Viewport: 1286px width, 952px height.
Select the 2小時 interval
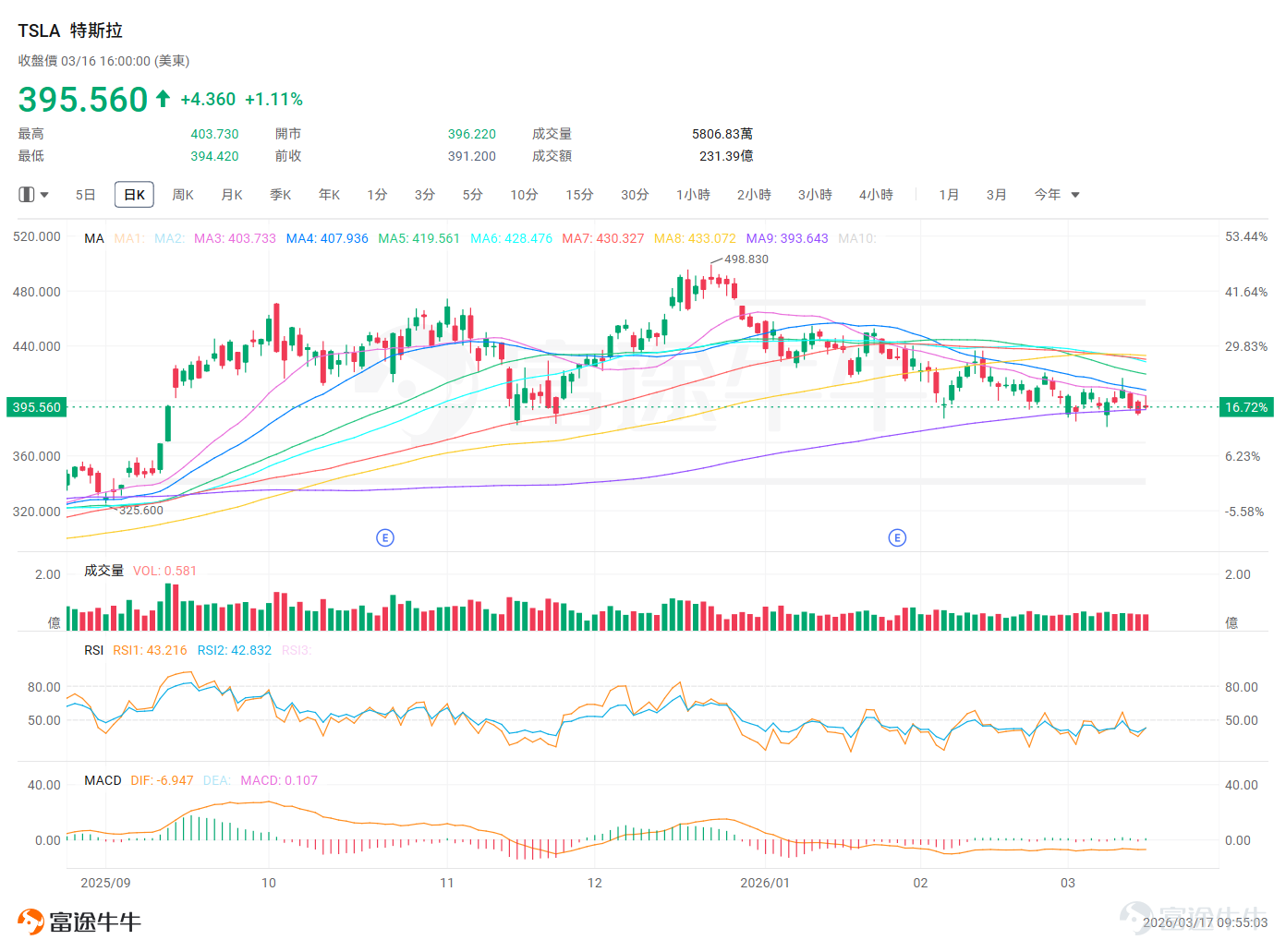point(754,195)
